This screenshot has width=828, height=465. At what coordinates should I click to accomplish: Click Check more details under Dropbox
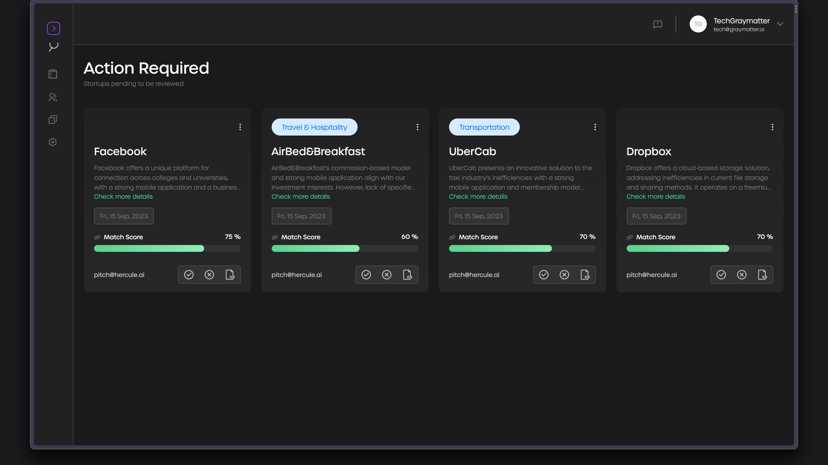pyautogui.click(x=655, y=196)
